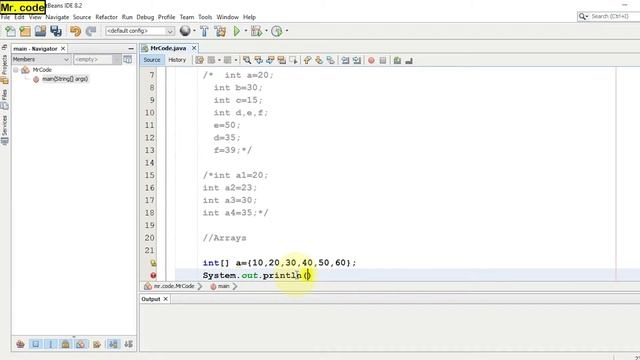Open the Debug Project dropdown arrow
Screen dimensions: 640x360
pos(267,31)
